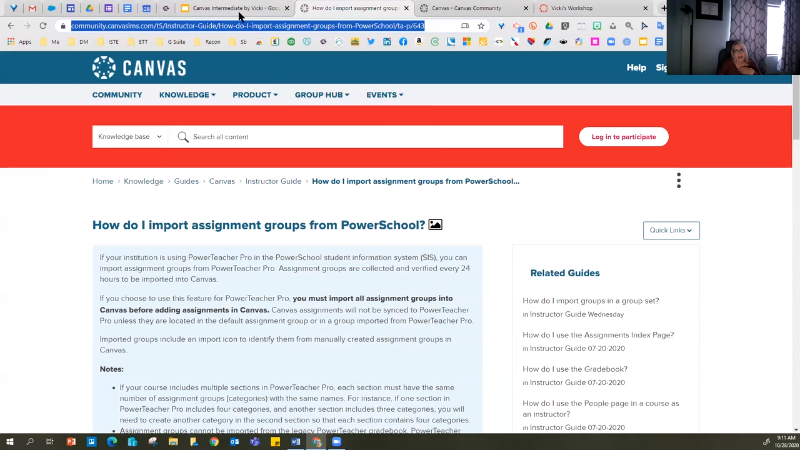800x450 pixels.
Task: Click the search magnifier icon in search box
Action: pyautogui.click(x=183, y=137)
